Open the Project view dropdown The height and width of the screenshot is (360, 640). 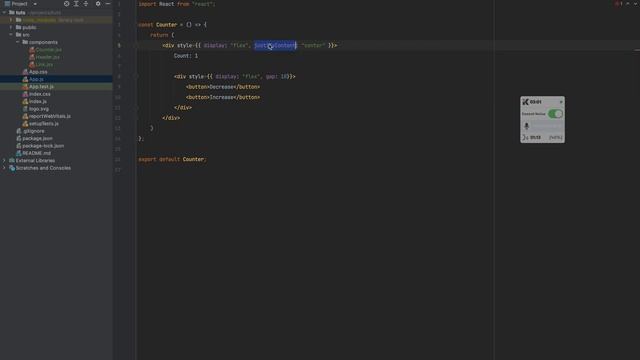click(x=35, y=4)
